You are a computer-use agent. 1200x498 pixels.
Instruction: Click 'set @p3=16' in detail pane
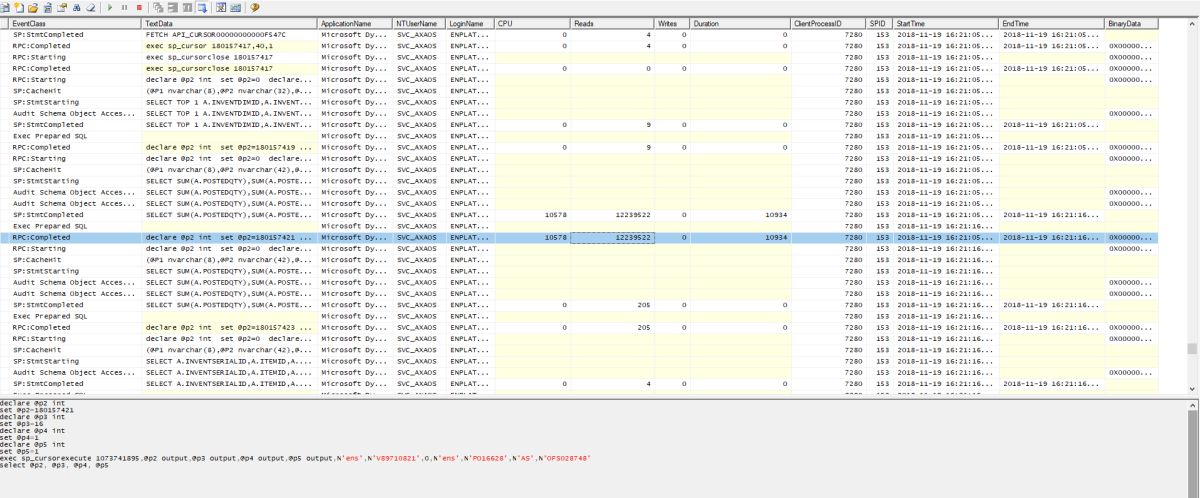click(x=21, y=423)
